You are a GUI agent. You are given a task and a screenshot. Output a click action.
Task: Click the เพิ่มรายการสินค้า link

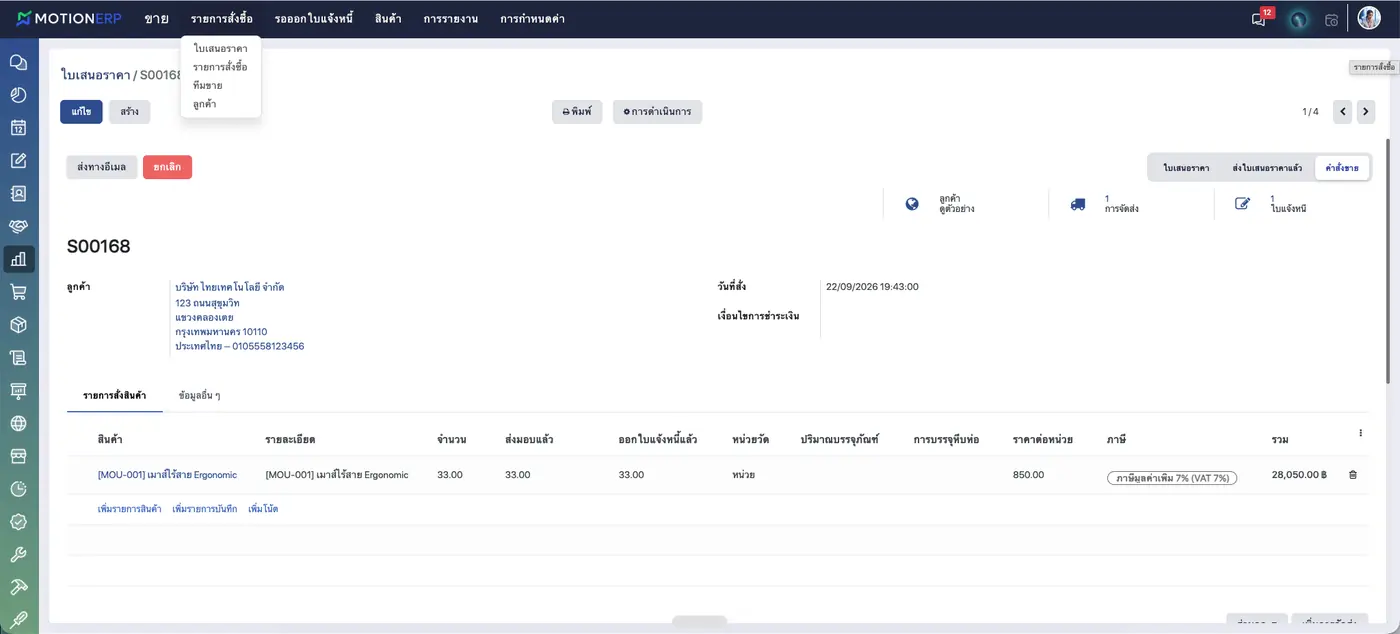pos(130,509)
